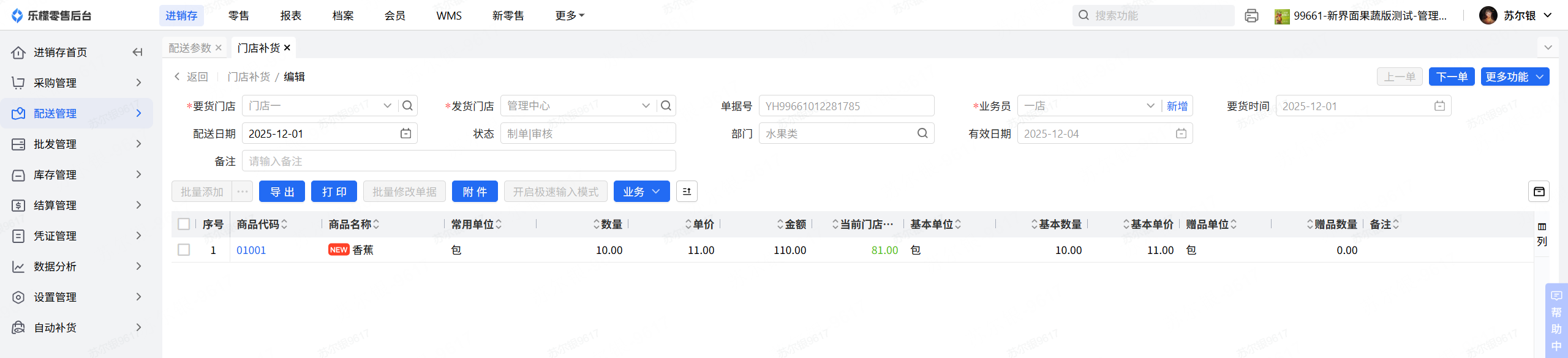Click the 备注 input field

coord(459,161)
